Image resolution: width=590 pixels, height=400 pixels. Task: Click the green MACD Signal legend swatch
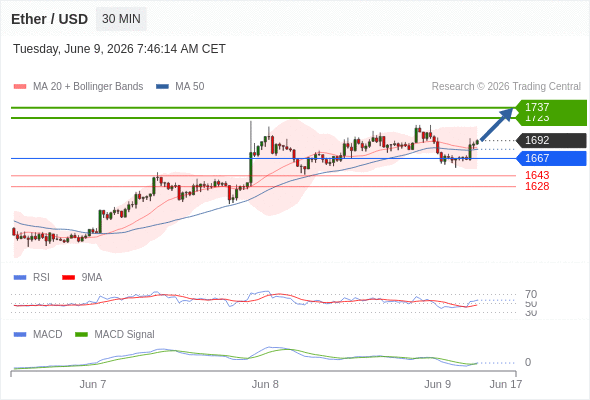(x=81, y=335)
